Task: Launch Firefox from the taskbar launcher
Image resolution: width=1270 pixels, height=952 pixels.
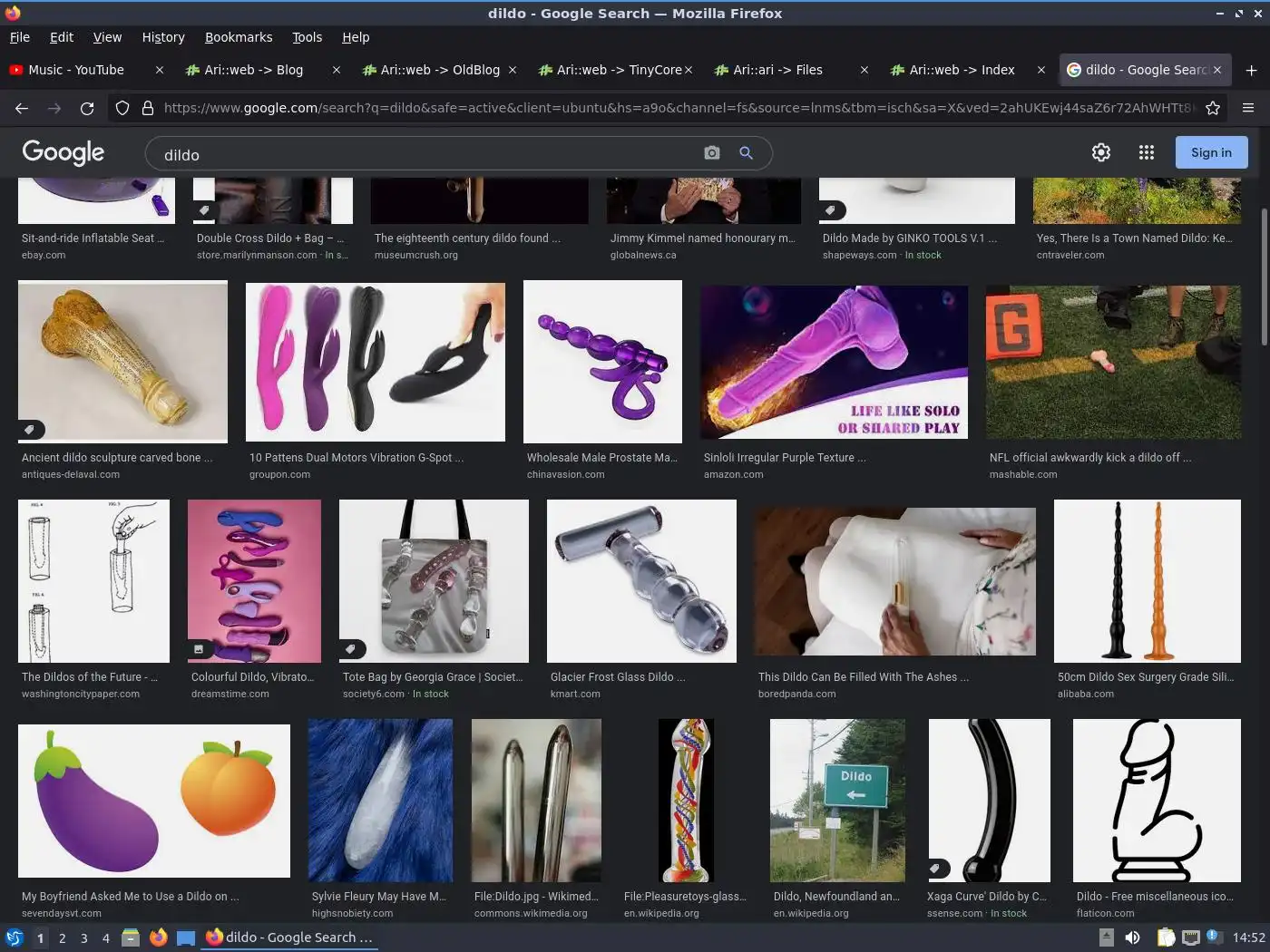Action: [x=158, y=937]
